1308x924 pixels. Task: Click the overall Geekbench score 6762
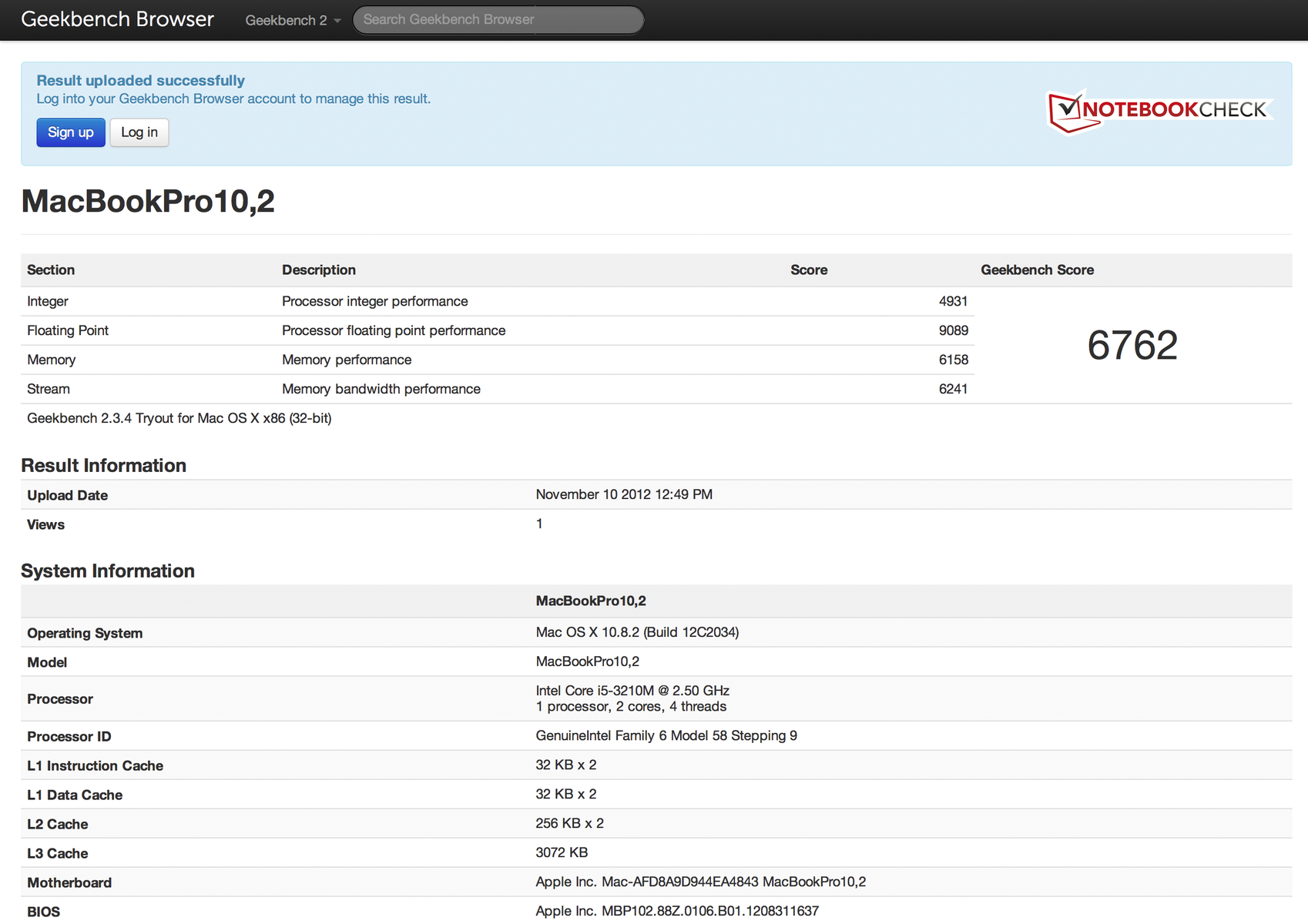1132,345
